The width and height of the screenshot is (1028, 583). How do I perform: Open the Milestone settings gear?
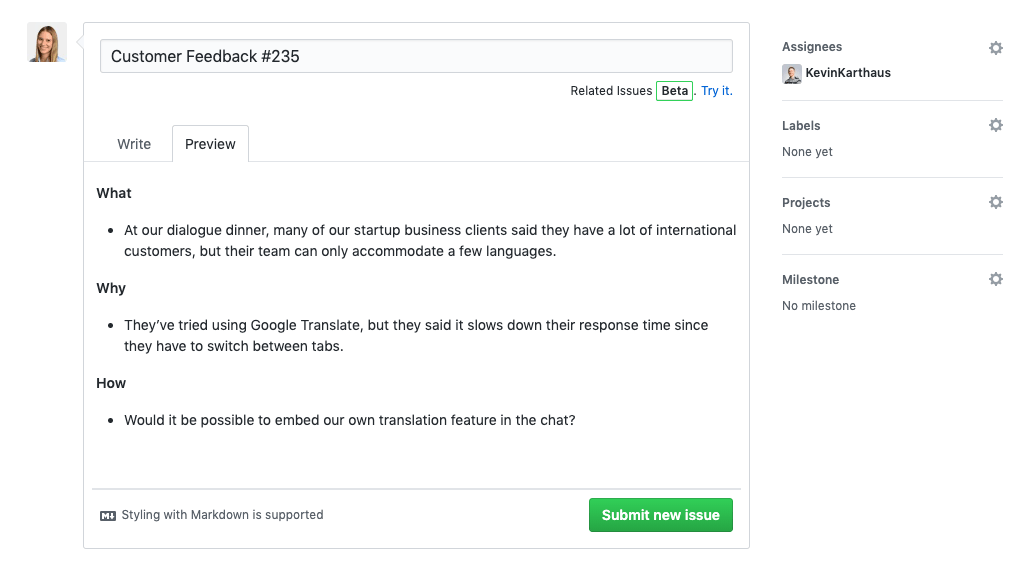click(996, 279)
